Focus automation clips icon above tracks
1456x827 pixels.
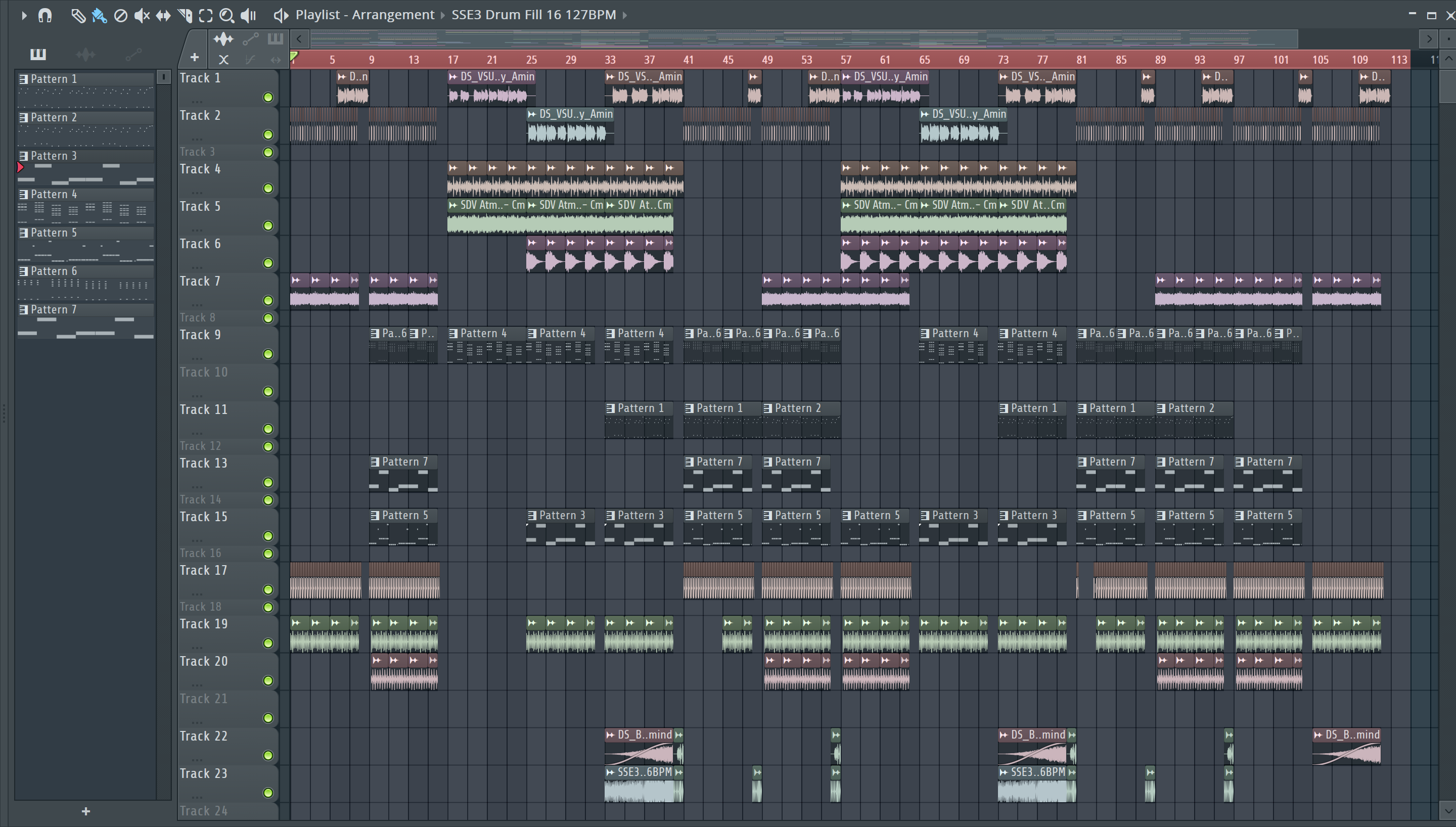click(x=250, y=39)
